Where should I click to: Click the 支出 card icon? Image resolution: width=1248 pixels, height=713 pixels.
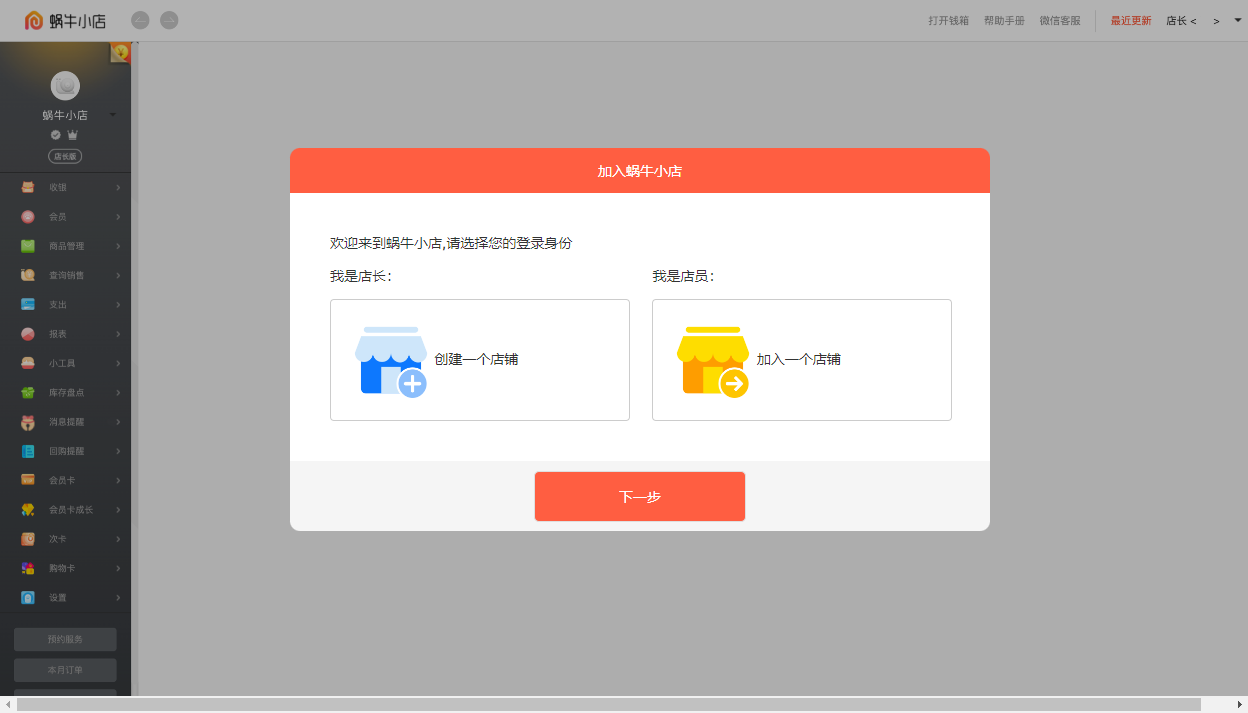(28, 304)
